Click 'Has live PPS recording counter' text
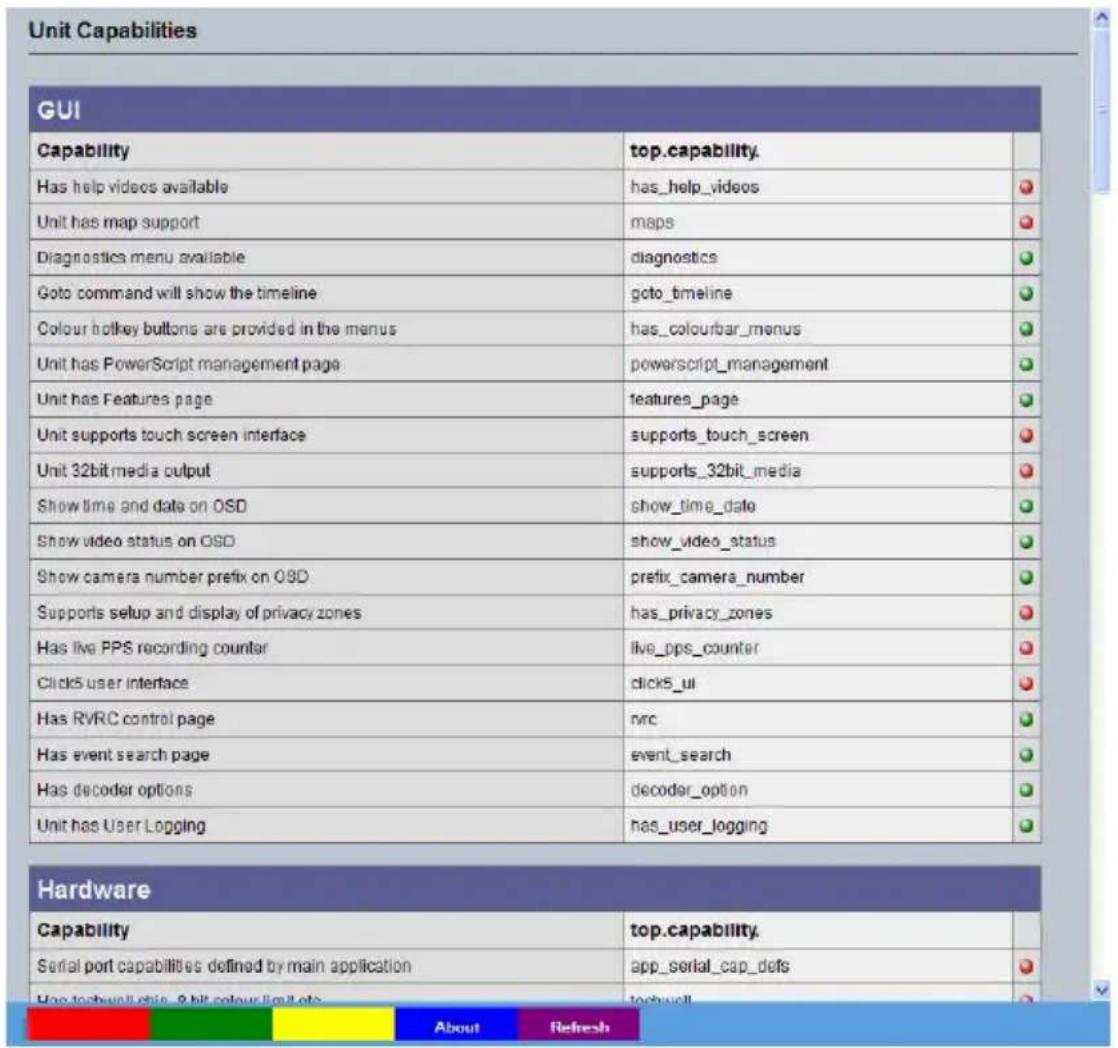The height and width of the screenshot is (1048, 1118). click(153, 648)
